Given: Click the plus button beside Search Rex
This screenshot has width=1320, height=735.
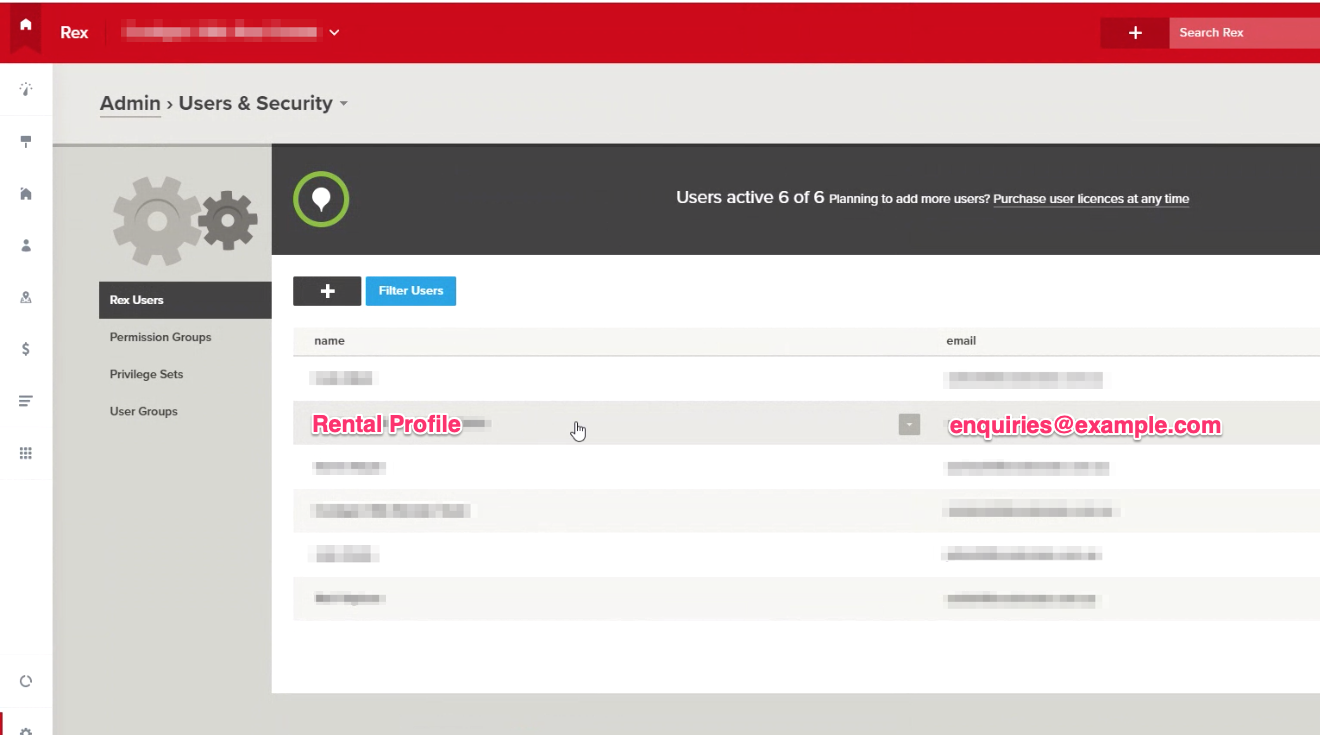Looking at the screenshot, I should pyautogui.click(x=1135, y=33).
